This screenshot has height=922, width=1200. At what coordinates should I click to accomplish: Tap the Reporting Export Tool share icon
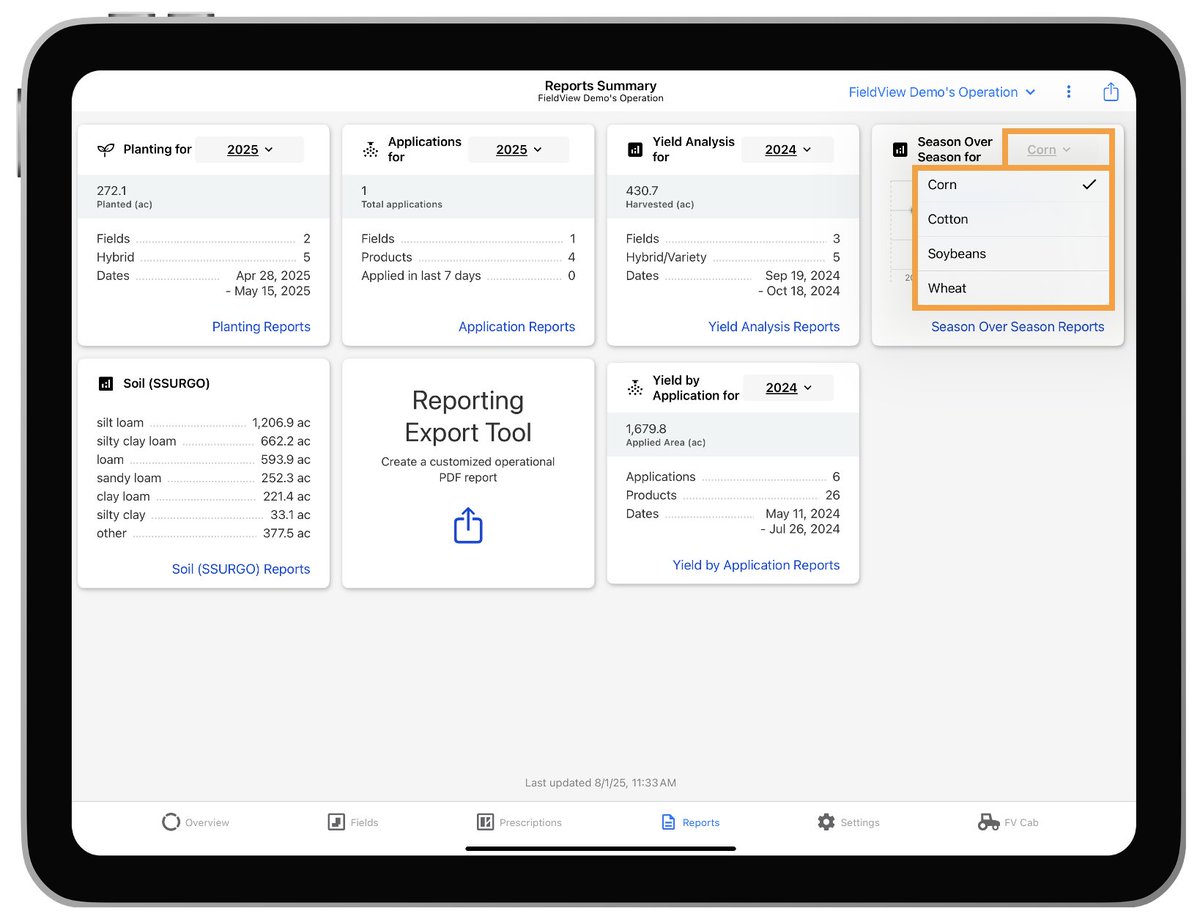pos(468,525)
